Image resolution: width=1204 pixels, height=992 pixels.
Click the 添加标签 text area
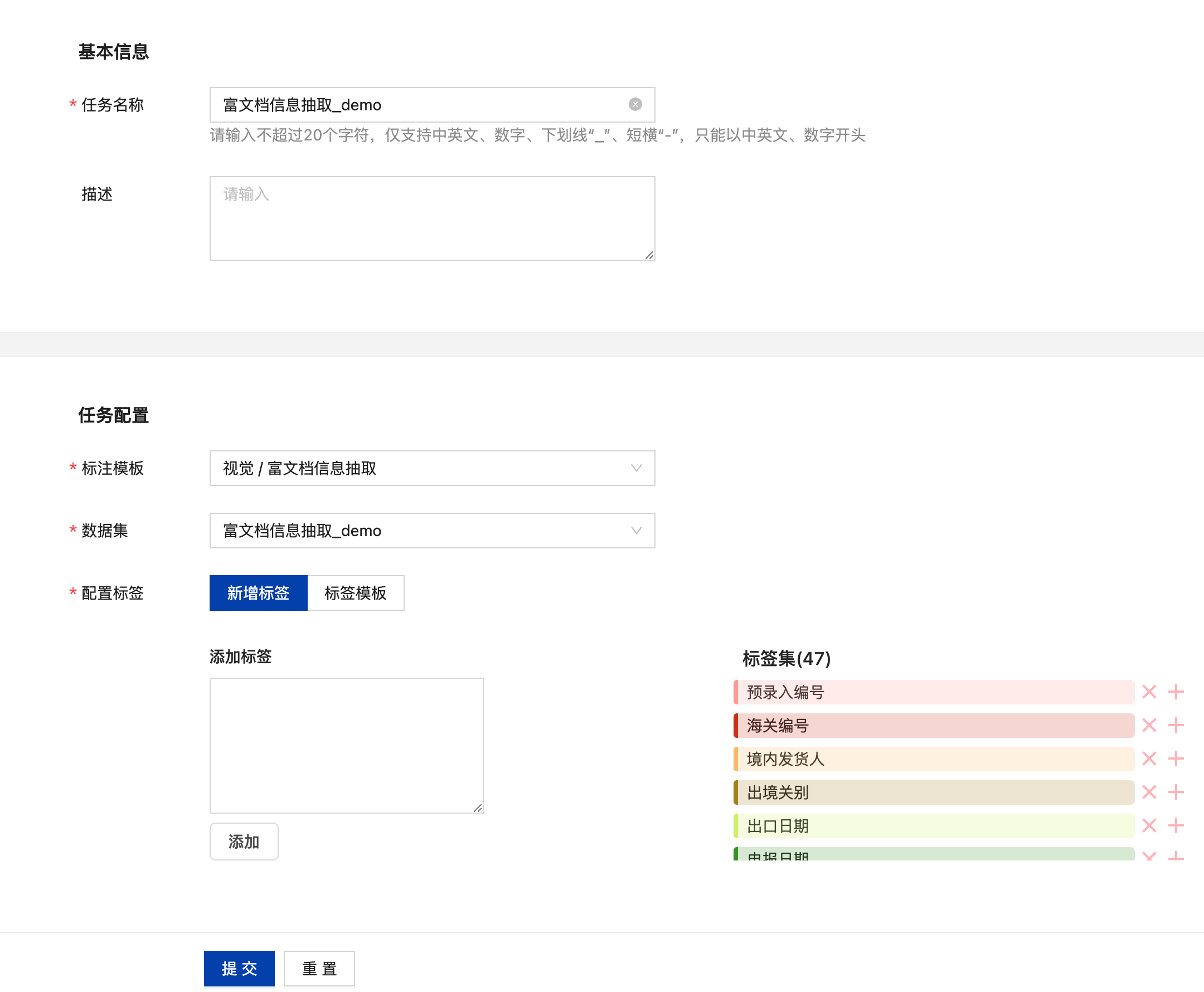346,746
